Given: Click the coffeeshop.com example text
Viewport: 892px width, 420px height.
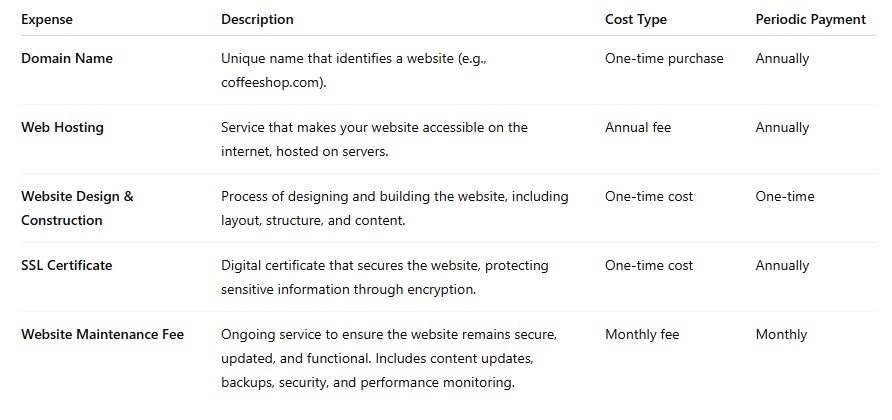Looking at the screenshot, I should click(x=274, y=83).
